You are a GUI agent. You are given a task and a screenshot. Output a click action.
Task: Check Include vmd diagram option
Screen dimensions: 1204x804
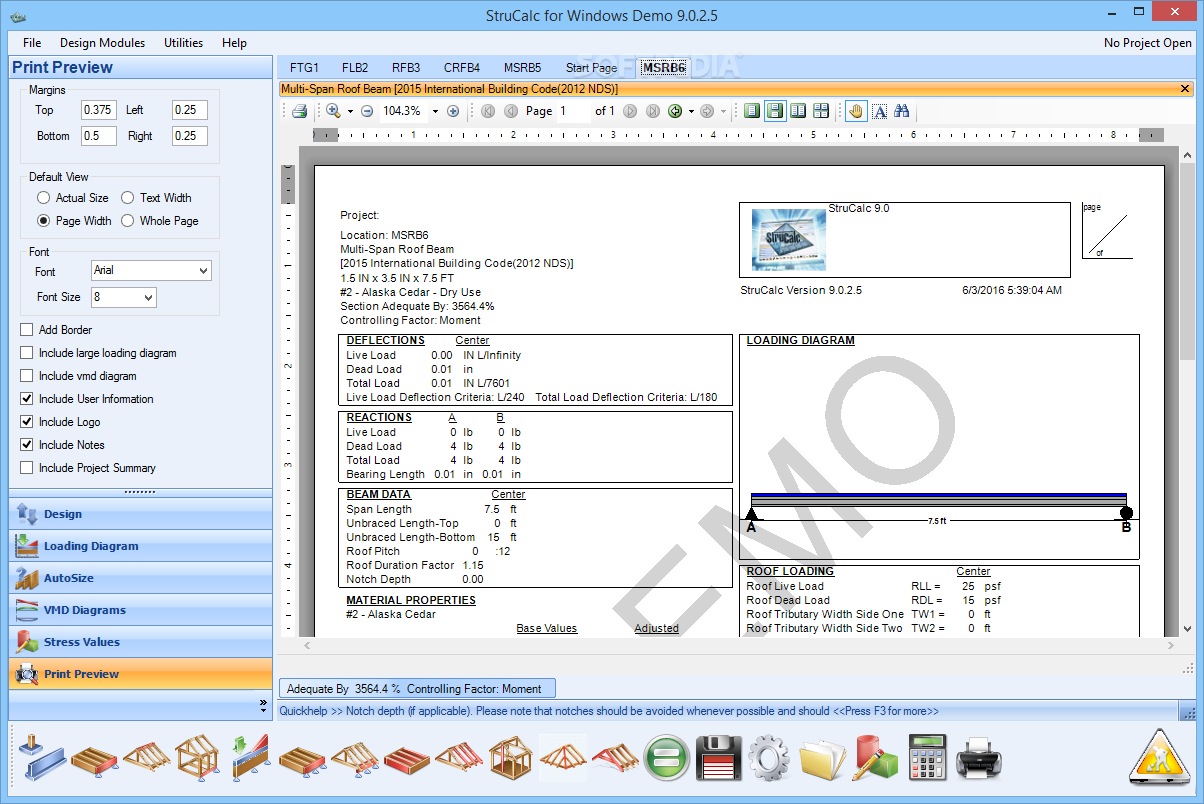click(x=26, y=376)
